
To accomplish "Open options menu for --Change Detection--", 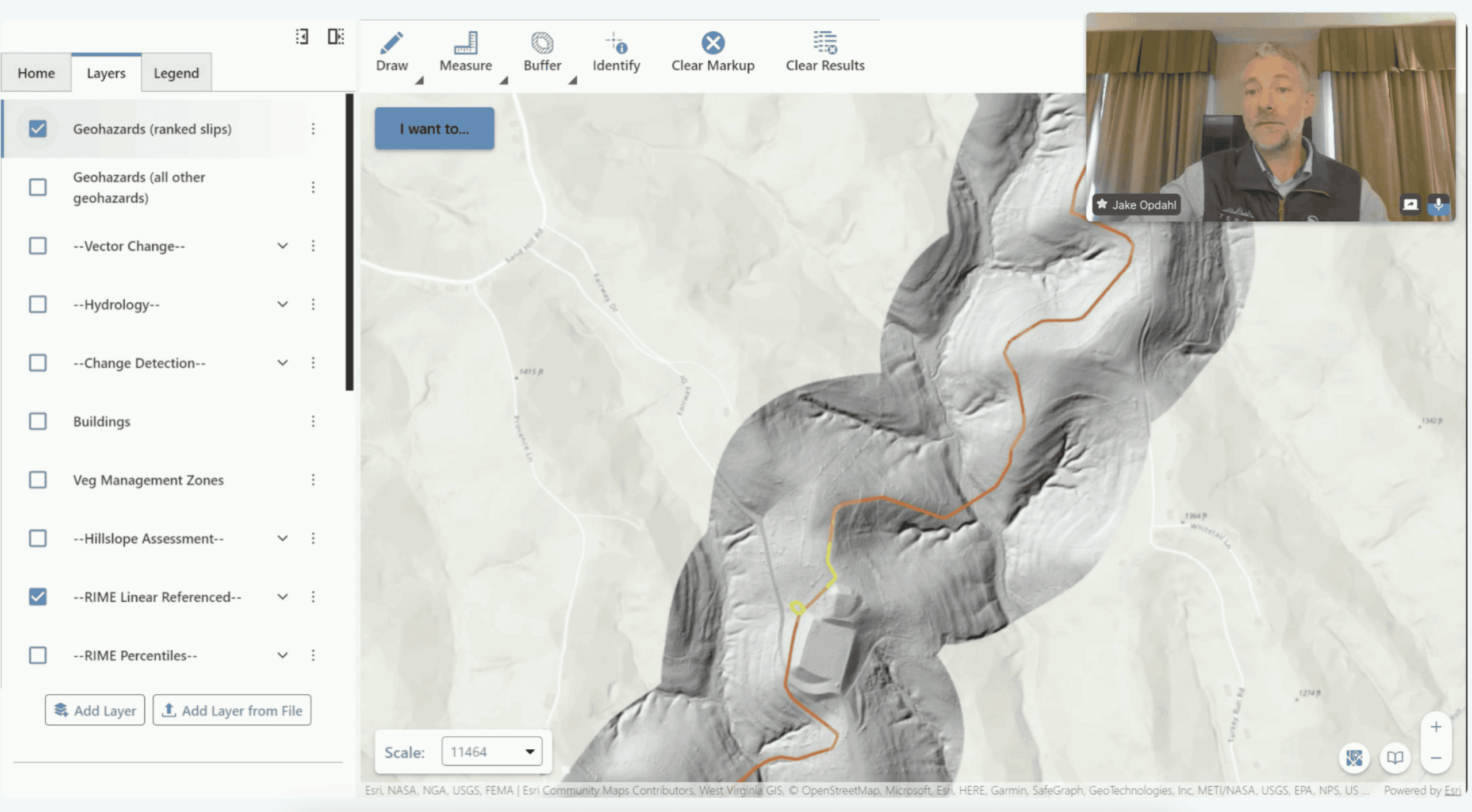I will (313, 363).
